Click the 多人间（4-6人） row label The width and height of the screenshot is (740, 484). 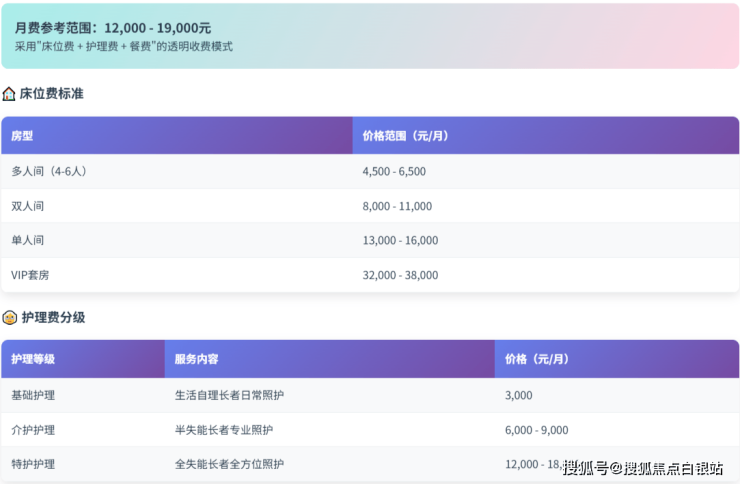49,171
